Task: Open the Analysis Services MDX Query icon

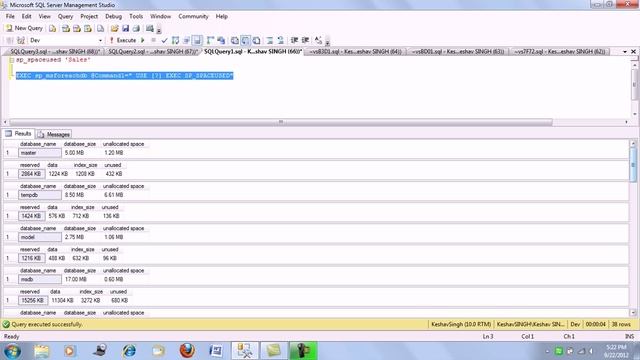Action: tap(65, 28)
